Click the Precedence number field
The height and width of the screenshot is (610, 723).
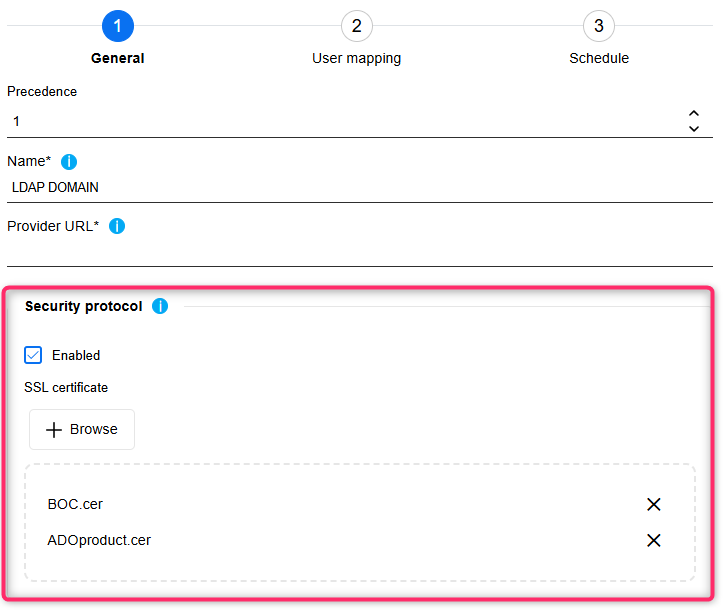tap(340, 122)
